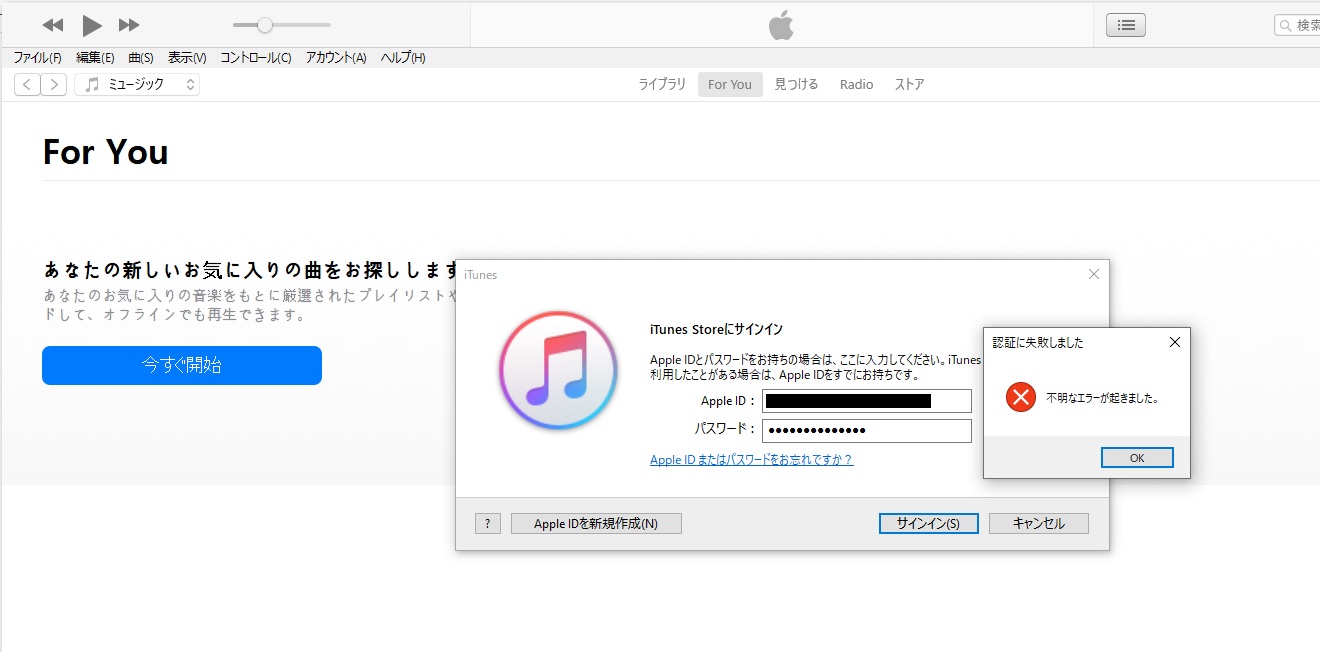Image resolution: width=1320 pixels, height=652 pixels.
Task: Select the For You tab
Action: point(730,85)
